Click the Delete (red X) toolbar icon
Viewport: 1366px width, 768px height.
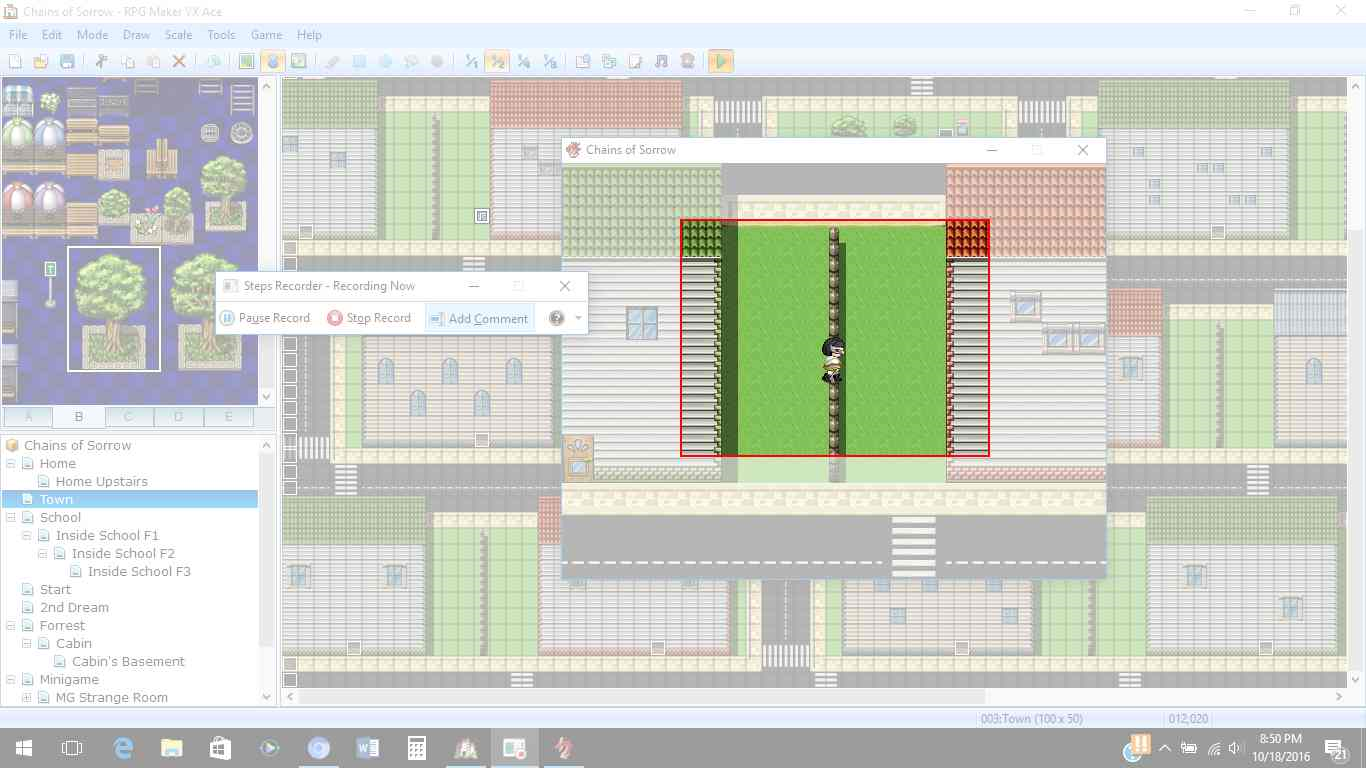[179, 61]
